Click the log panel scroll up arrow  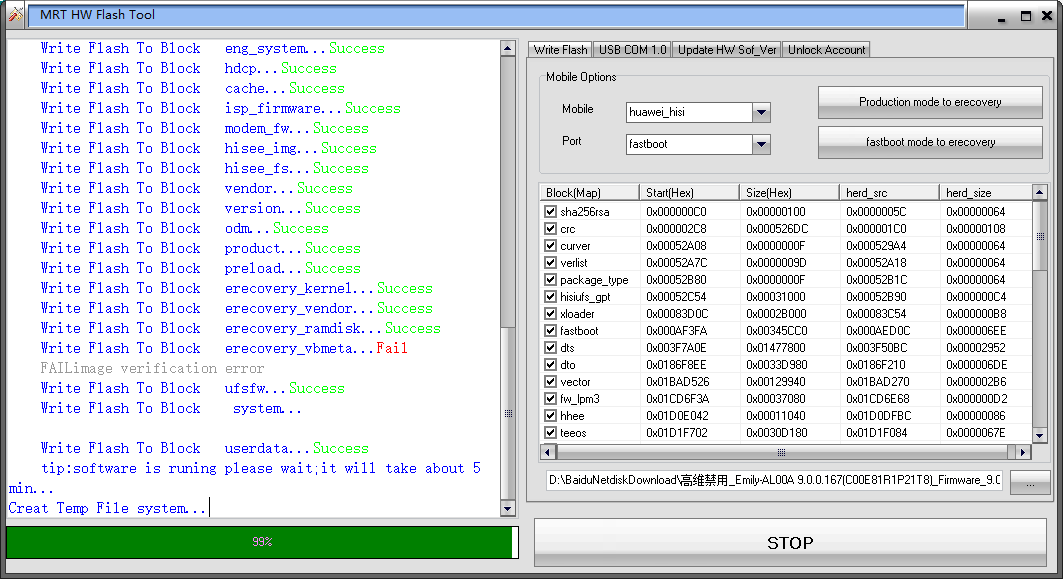pyautogui.click(x=508, y=48)
